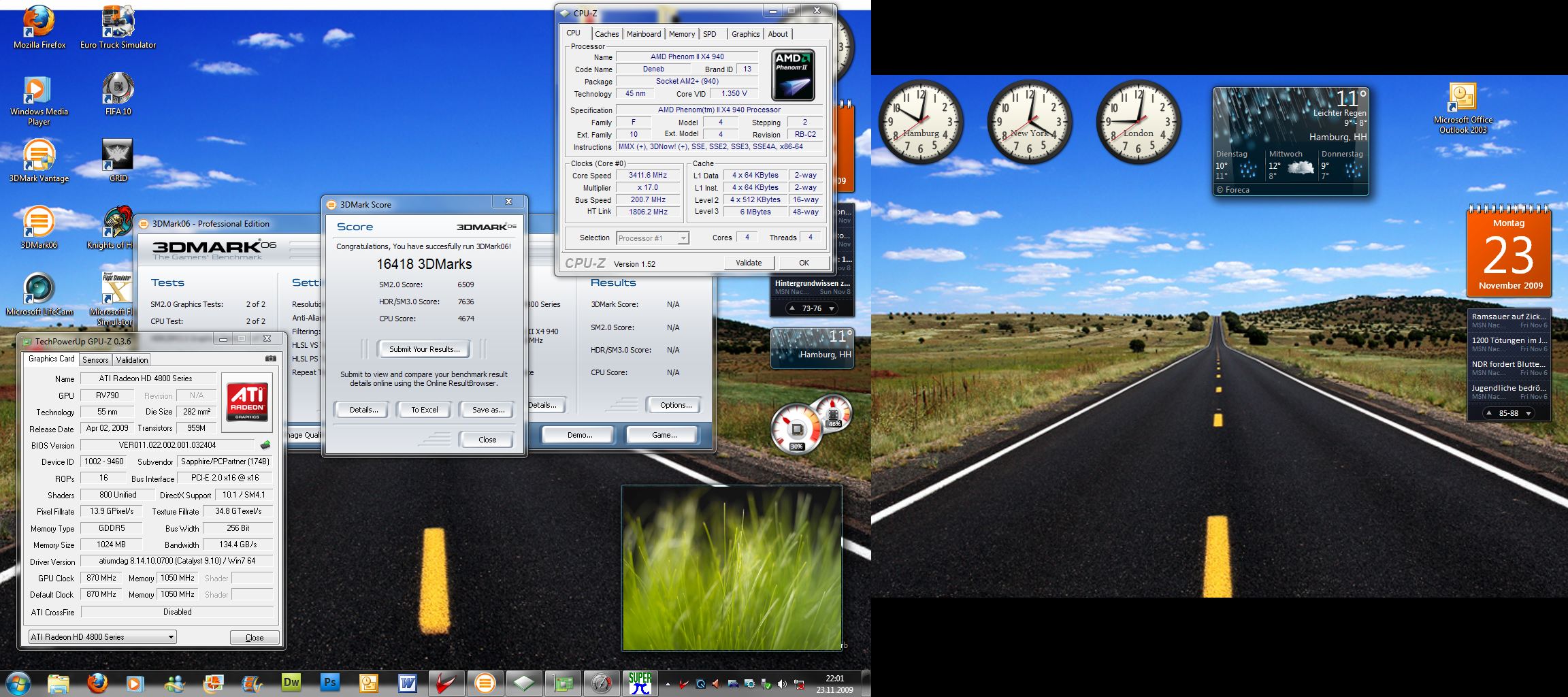
Task: Open Windows Media Player desktop shortcut
Action: [39, 101]
